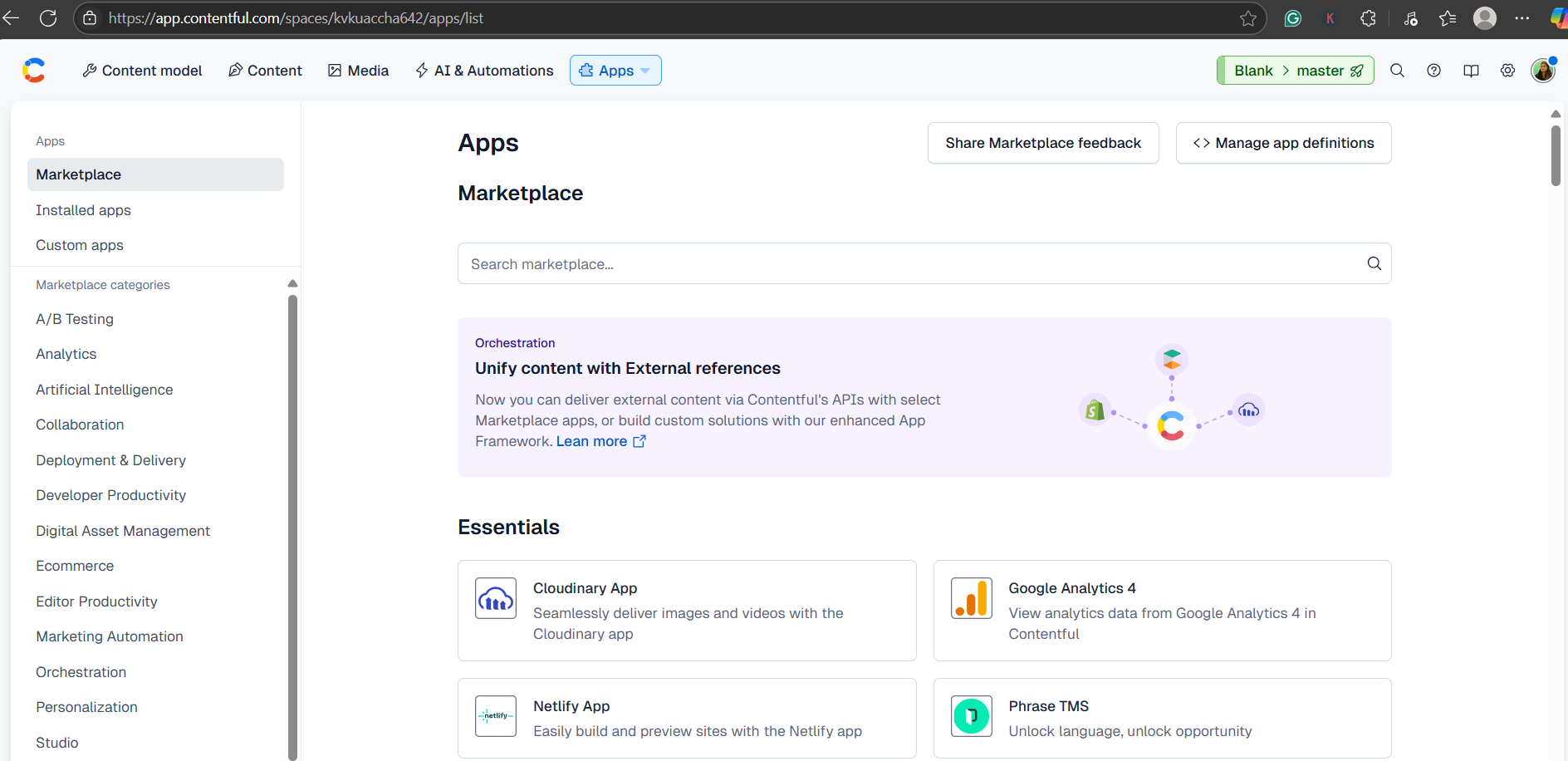Open the browser profile icon
1568x761 pixels.
pos(1485,18)
